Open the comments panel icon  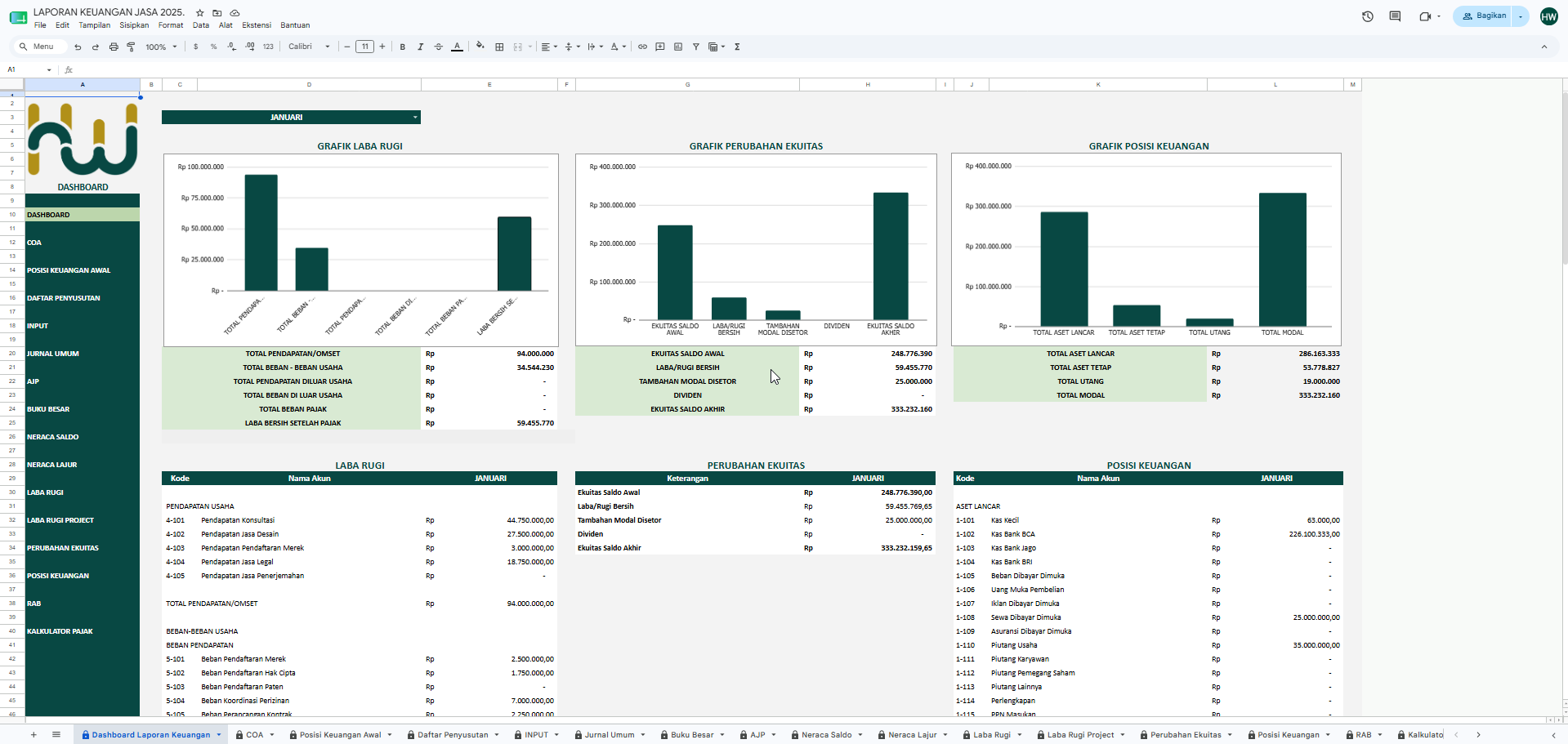(1395, 16)
